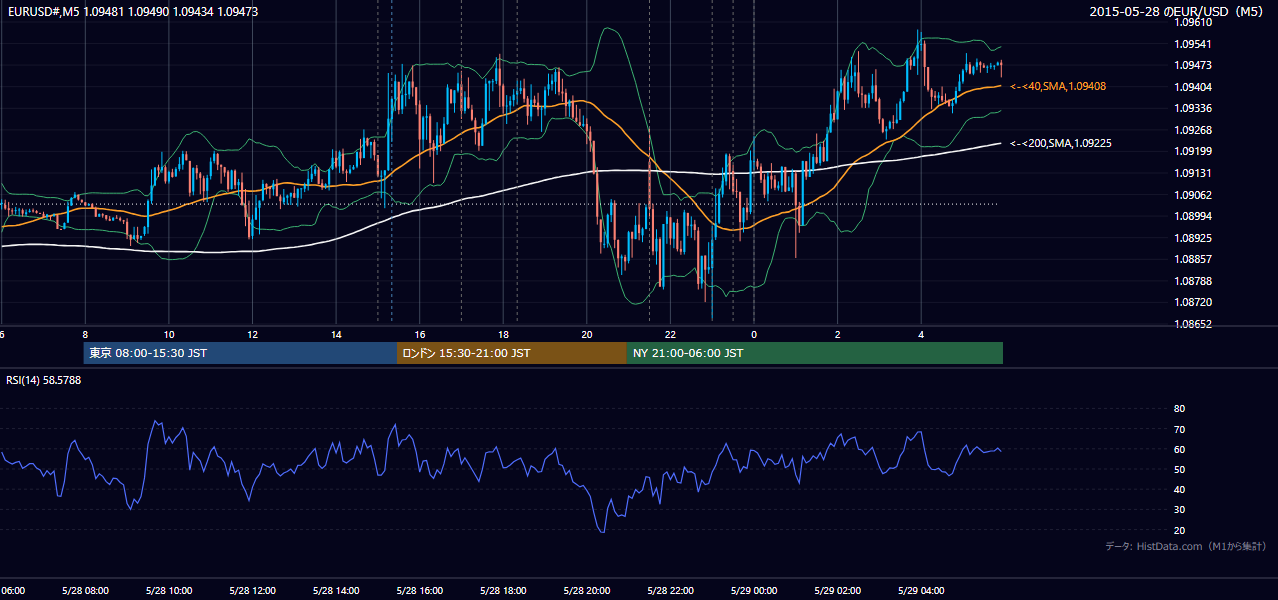Click the 2015-05-28 EUR/USD (M5) chart title
The width and height of the screenshot is (1278, 600).
tap(1177, 12)
